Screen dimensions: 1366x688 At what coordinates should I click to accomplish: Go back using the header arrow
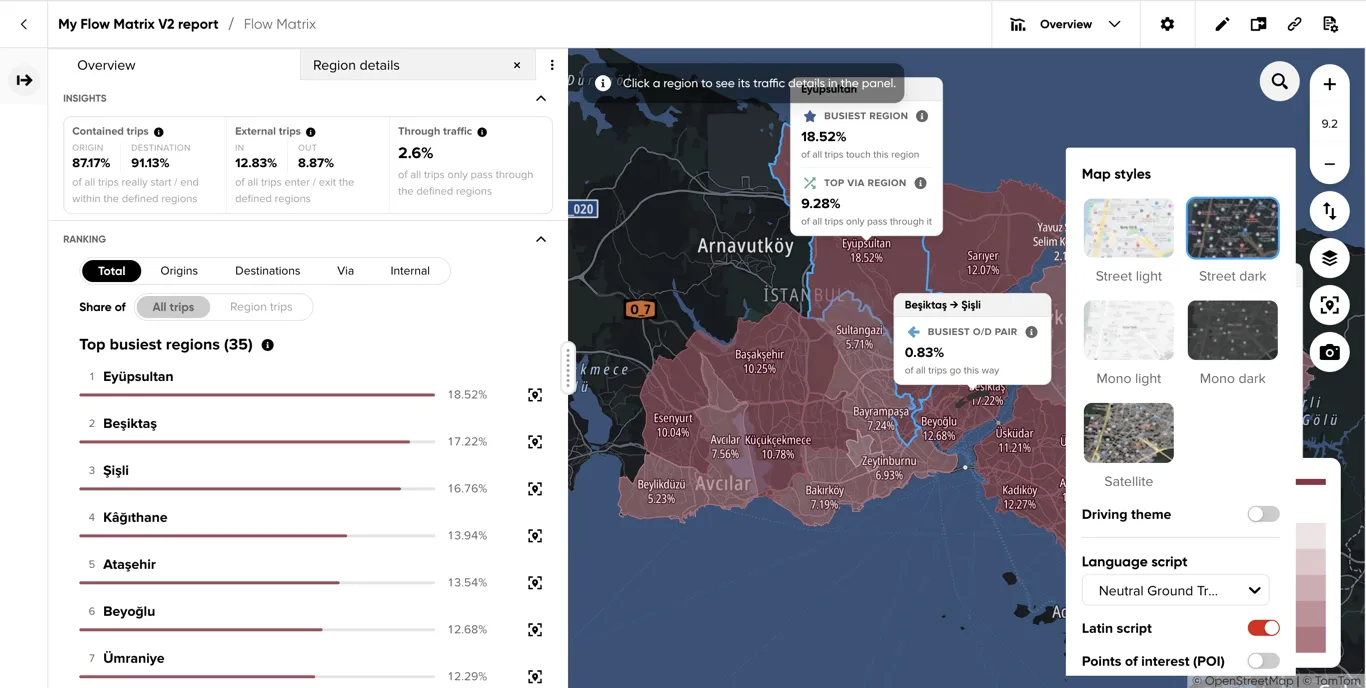tap(24, 24)
